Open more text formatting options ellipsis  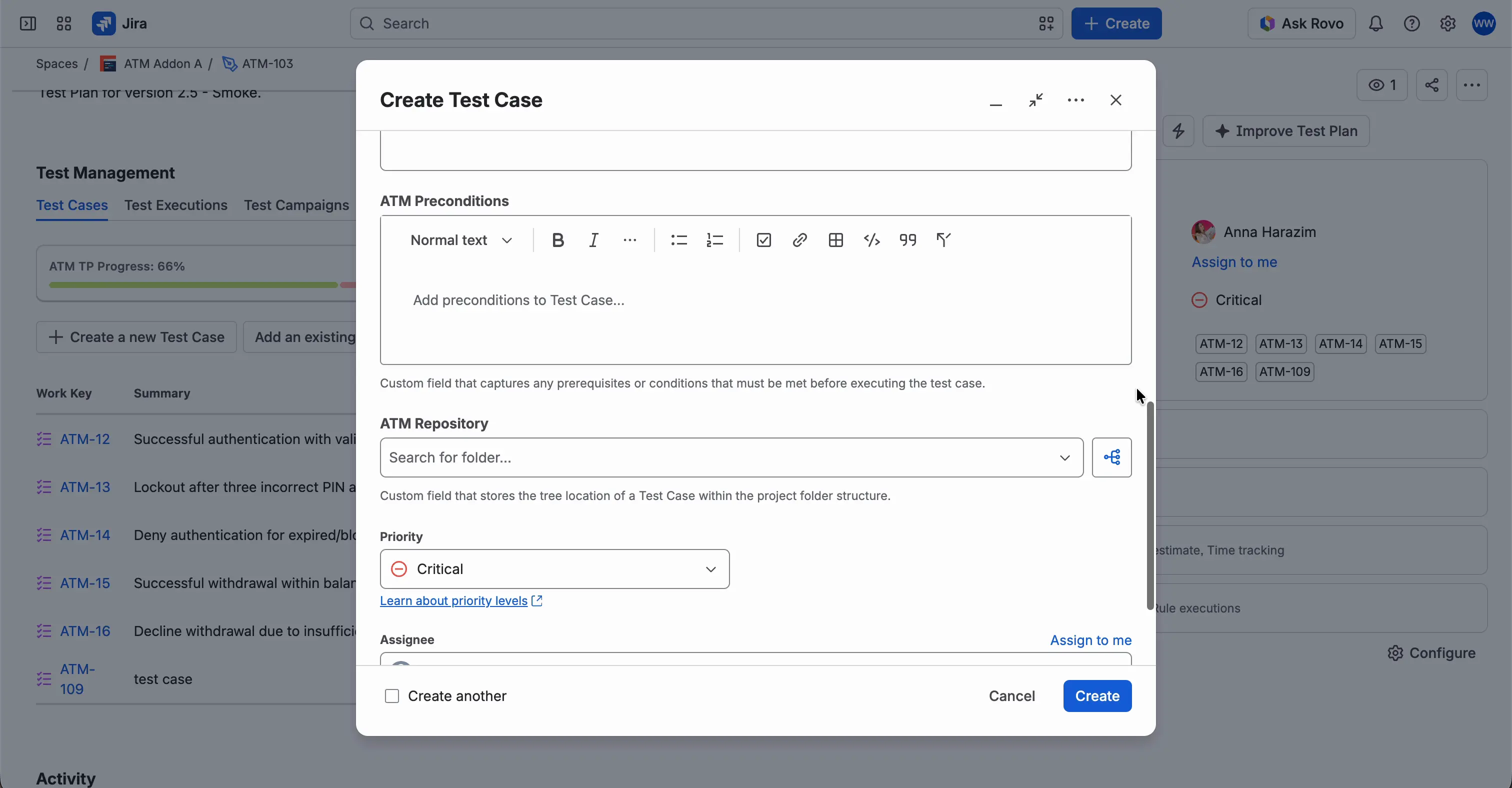point(630,240)
